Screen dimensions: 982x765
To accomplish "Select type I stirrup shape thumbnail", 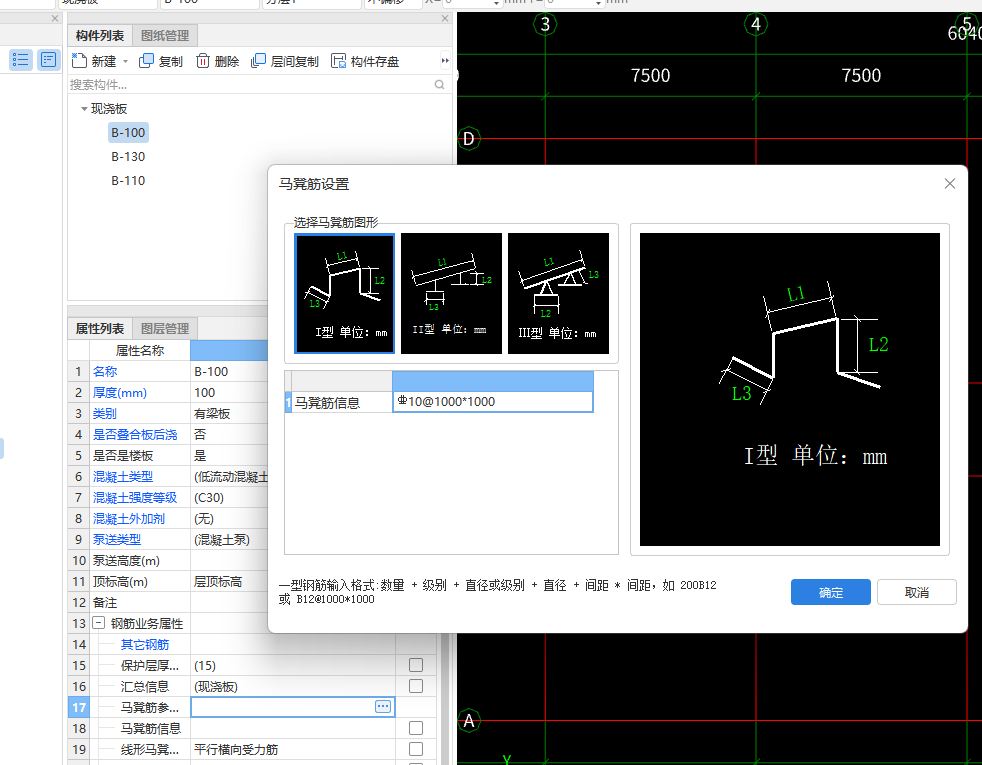I will 344,293.
